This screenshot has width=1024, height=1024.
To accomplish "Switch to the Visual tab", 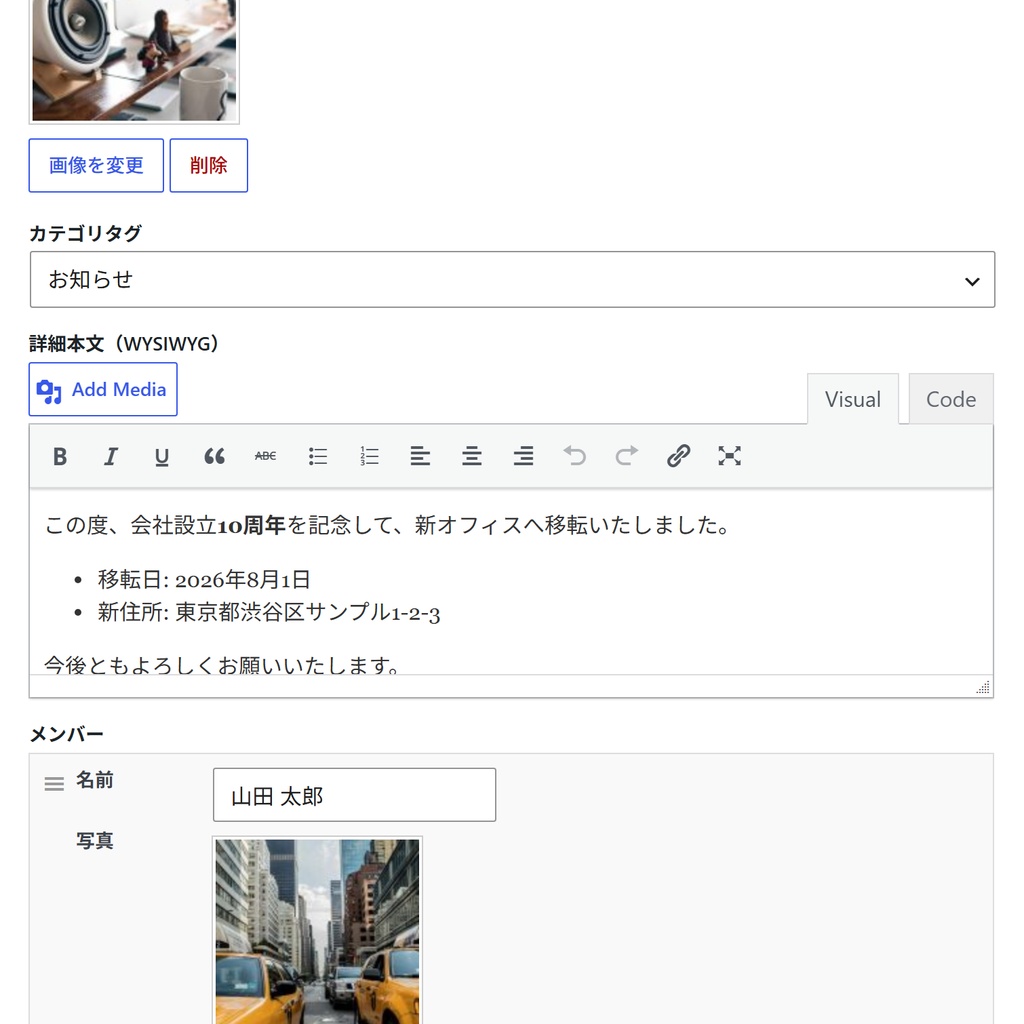I will coord(853,399).
